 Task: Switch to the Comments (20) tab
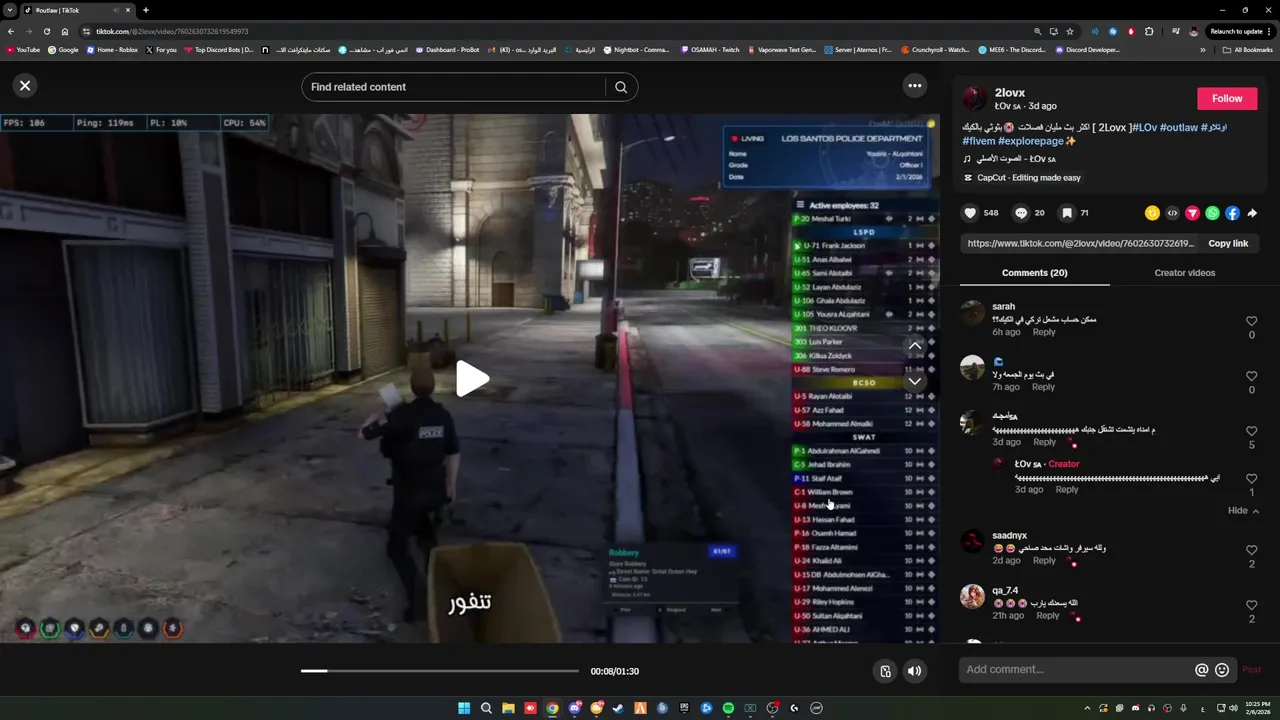click(1034, 273)
